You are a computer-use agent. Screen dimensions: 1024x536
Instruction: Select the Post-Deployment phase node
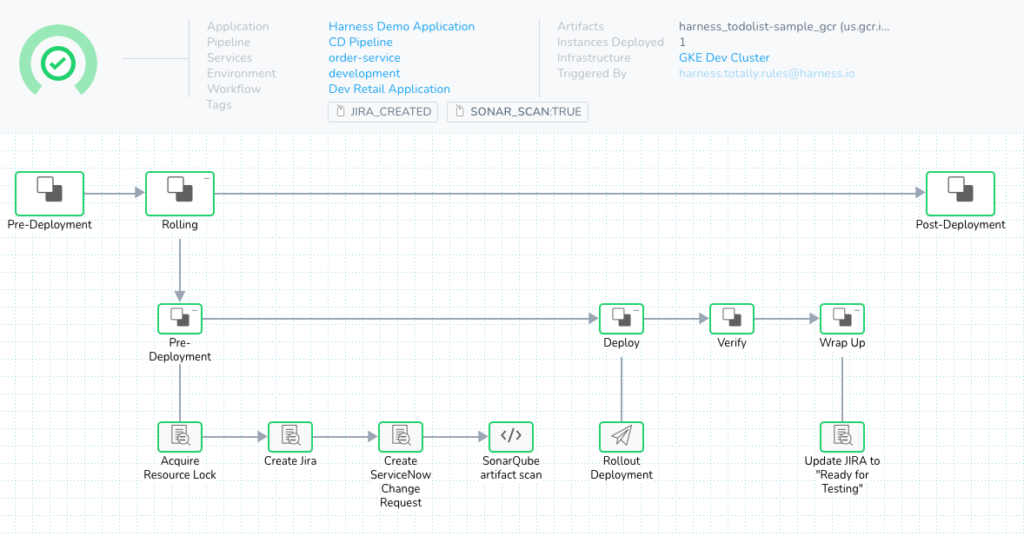(x=960, y=193)
